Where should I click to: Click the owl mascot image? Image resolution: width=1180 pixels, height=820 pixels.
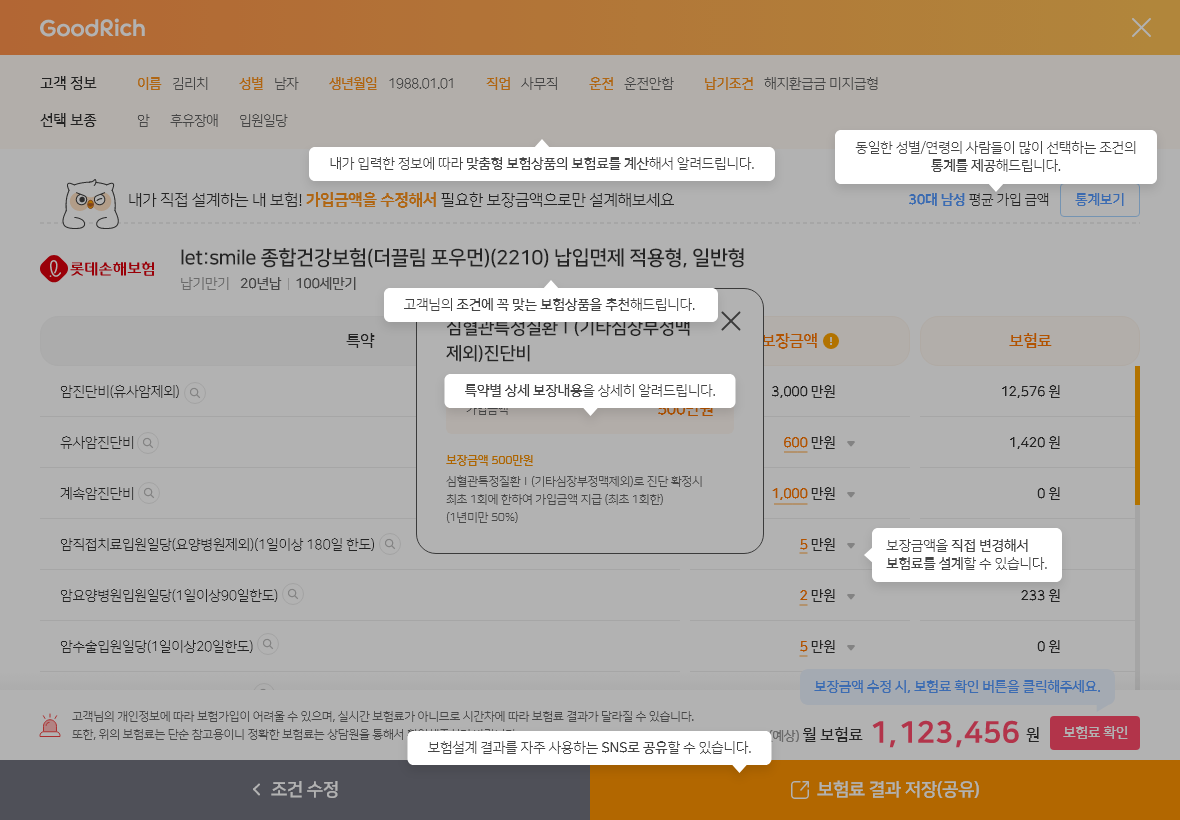tap(90, 203)
